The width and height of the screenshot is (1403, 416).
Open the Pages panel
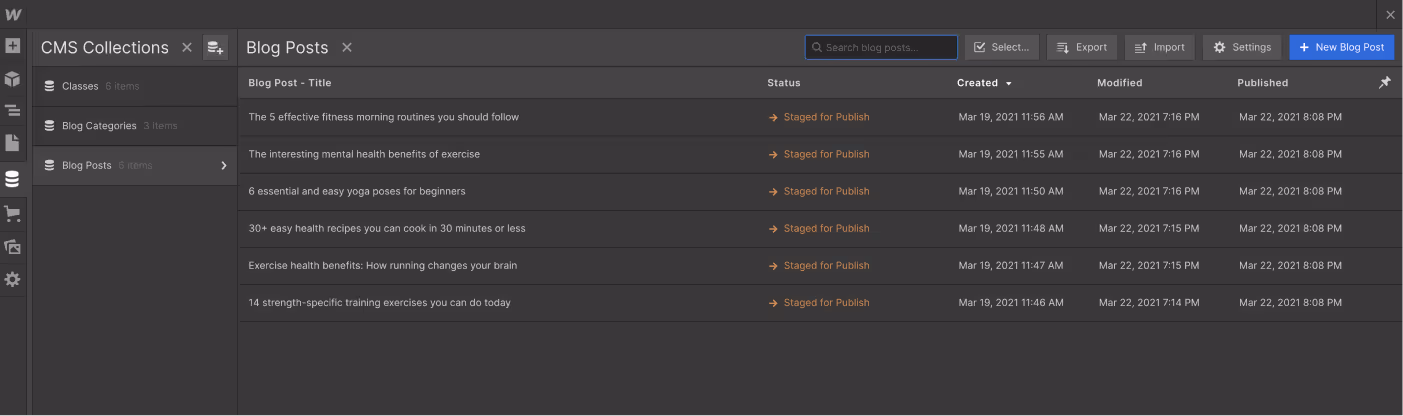[12, 143]
